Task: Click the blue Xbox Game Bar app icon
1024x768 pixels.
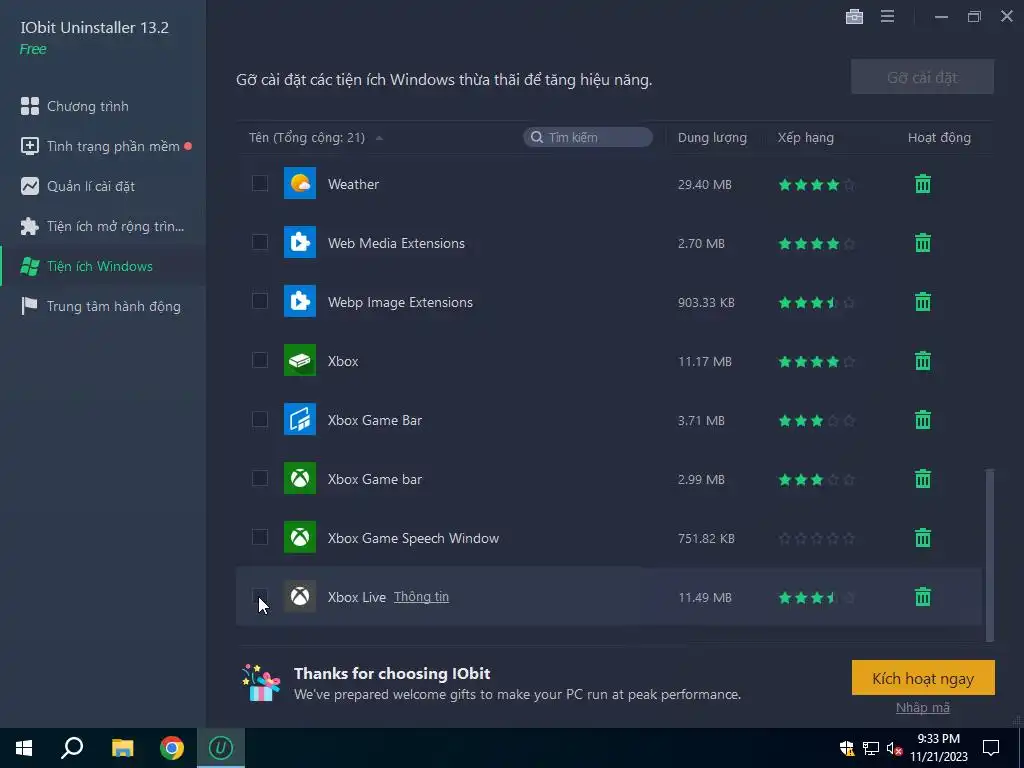Action: click(x=300, y=419)
